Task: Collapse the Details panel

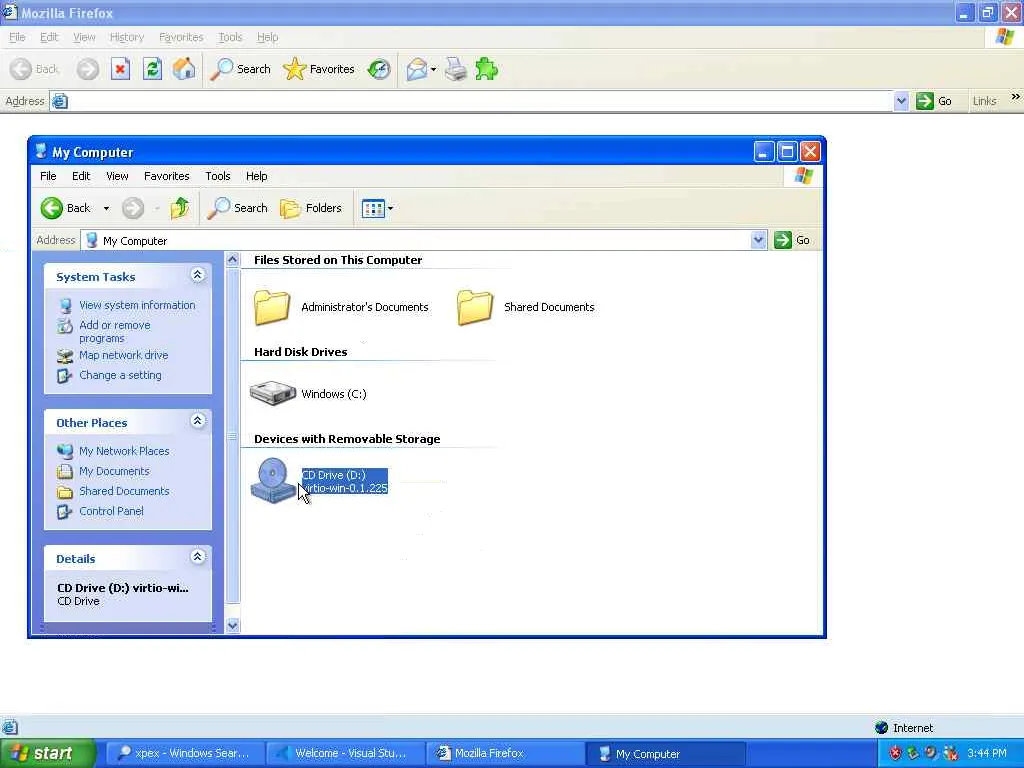Action: pyautogui.click(x=197, y=557)
